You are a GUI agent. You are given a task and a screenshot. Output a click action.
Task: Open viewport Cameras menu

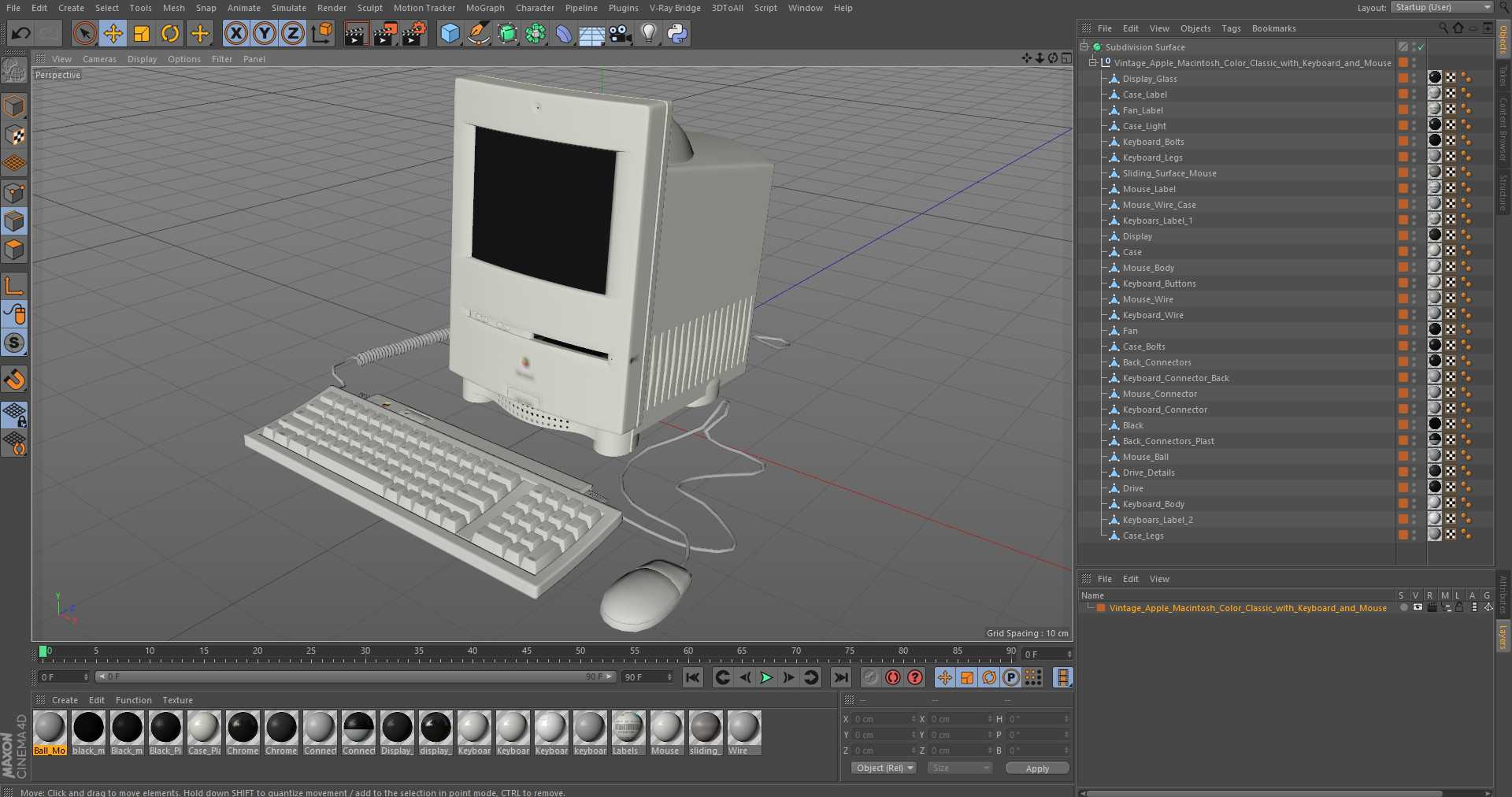[x=99, y=59]
